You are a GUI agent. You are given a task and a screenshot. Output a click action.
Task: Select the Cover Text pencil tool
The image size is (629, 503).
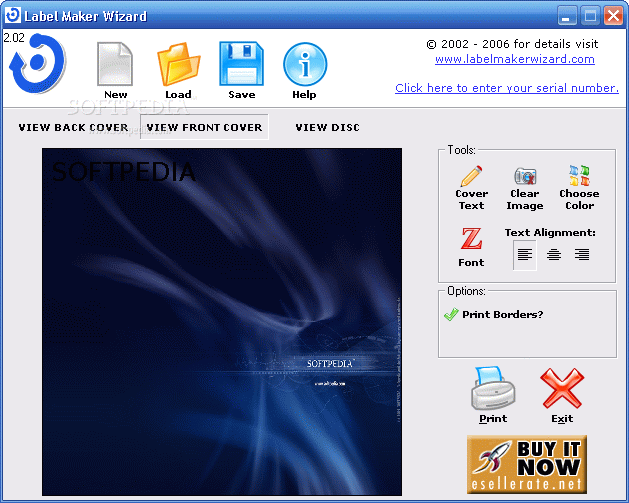coord(471,176)
